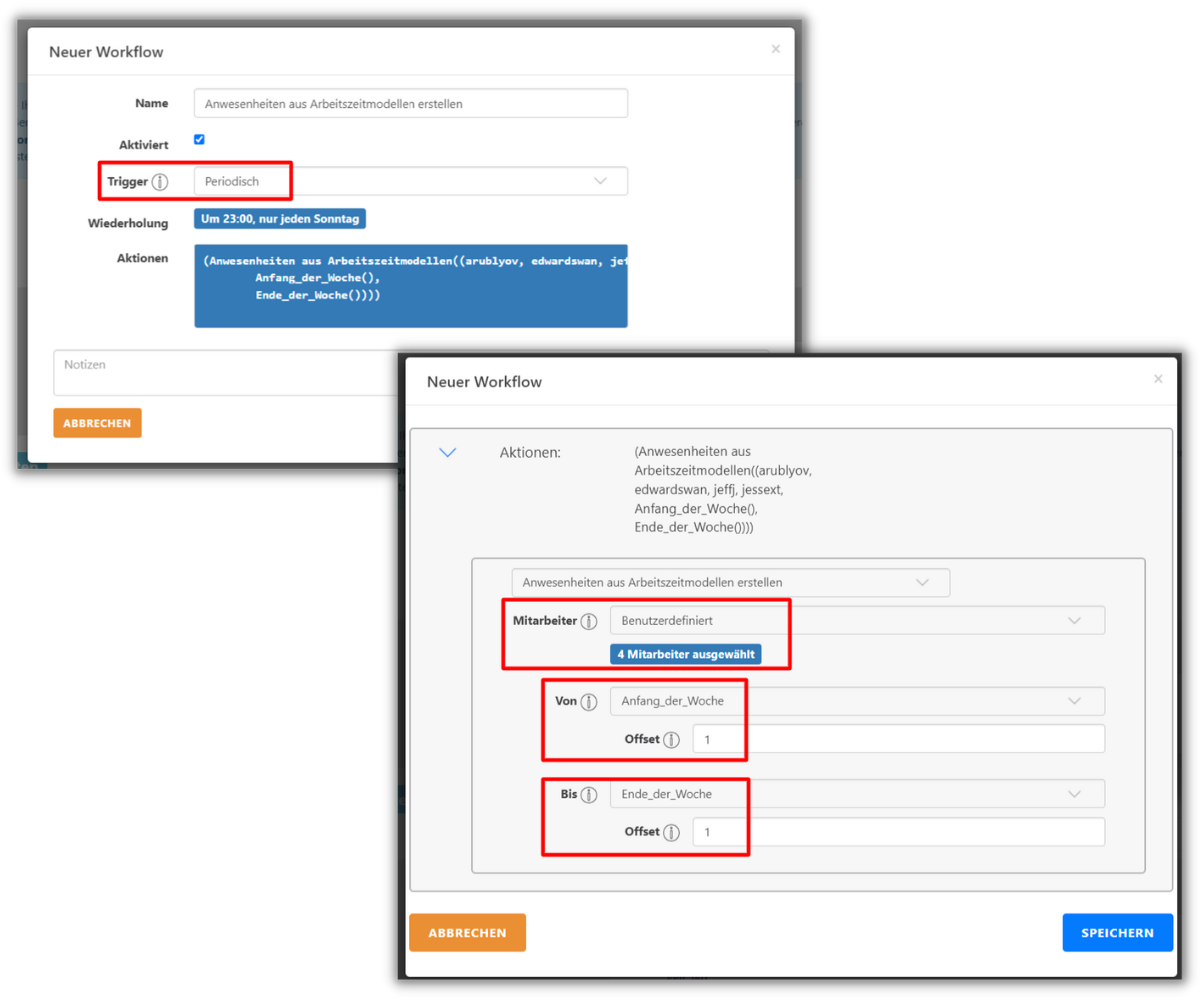Open the info hint for the Von Offset
The width and height of the screenshot is (1200, 1000).
pyautogui.click(x=672, y=739)
